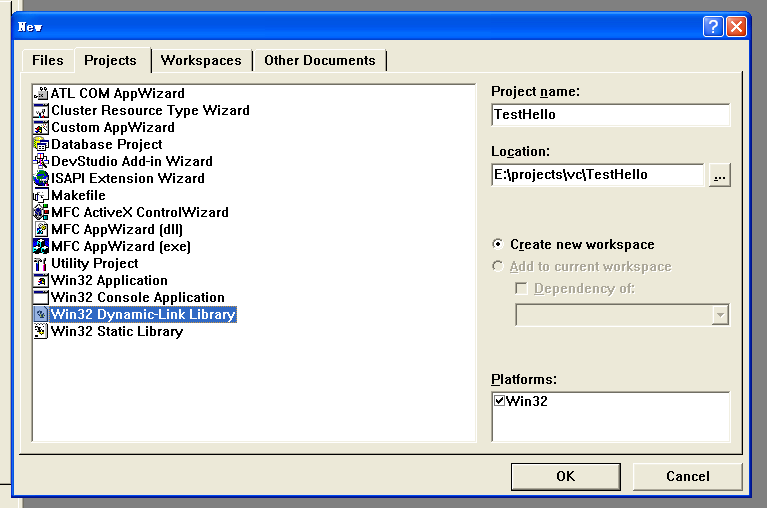Click the Cluster Resource Type Wizard icon

(x=41, y=110)
